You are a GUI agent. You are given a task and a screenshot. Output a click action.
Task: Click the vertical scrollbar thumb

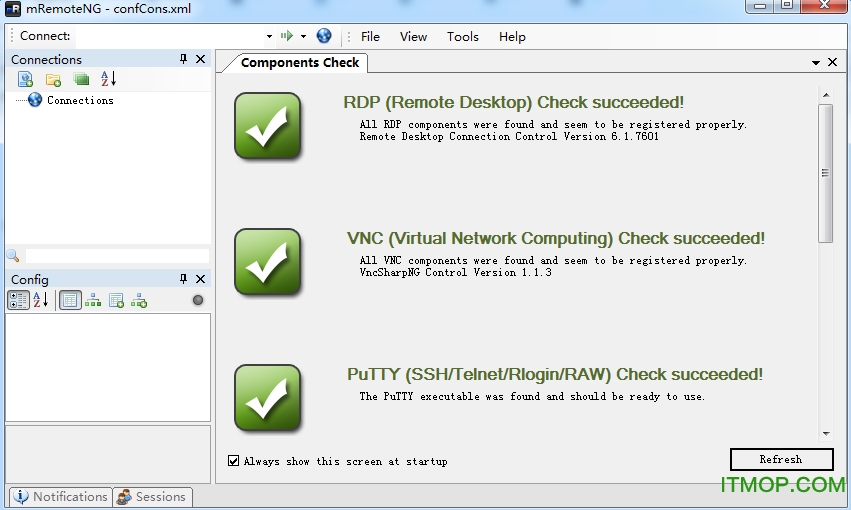[825, 174]
